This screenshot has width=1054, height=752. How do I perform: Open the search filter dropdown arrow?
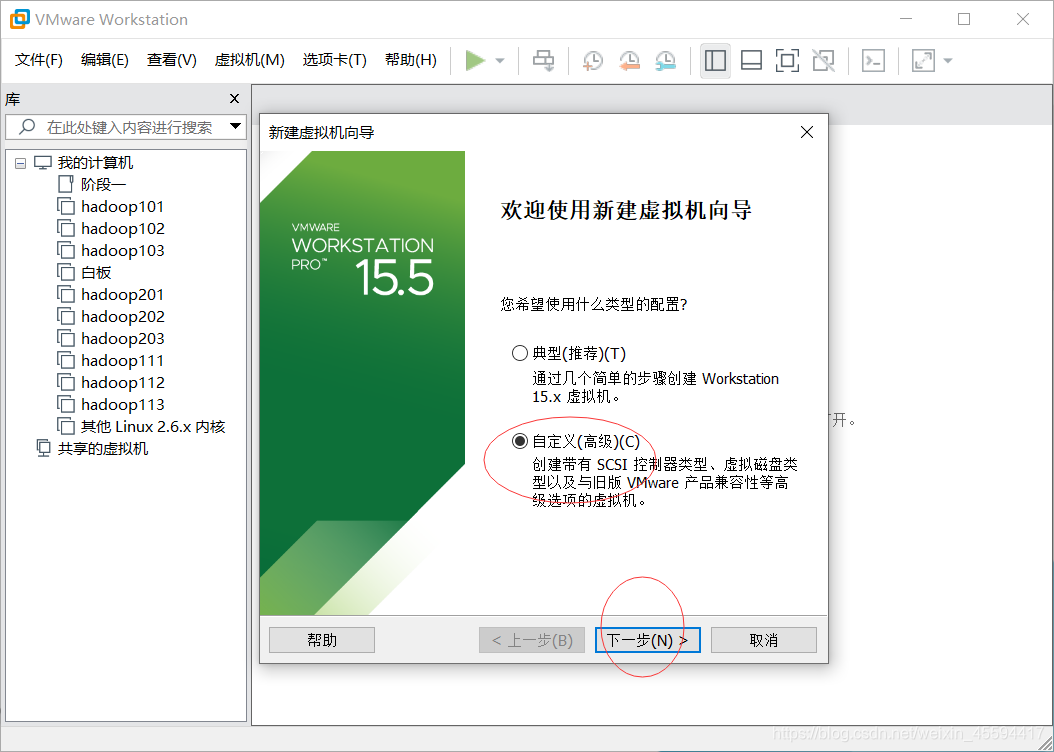(235, 126)
